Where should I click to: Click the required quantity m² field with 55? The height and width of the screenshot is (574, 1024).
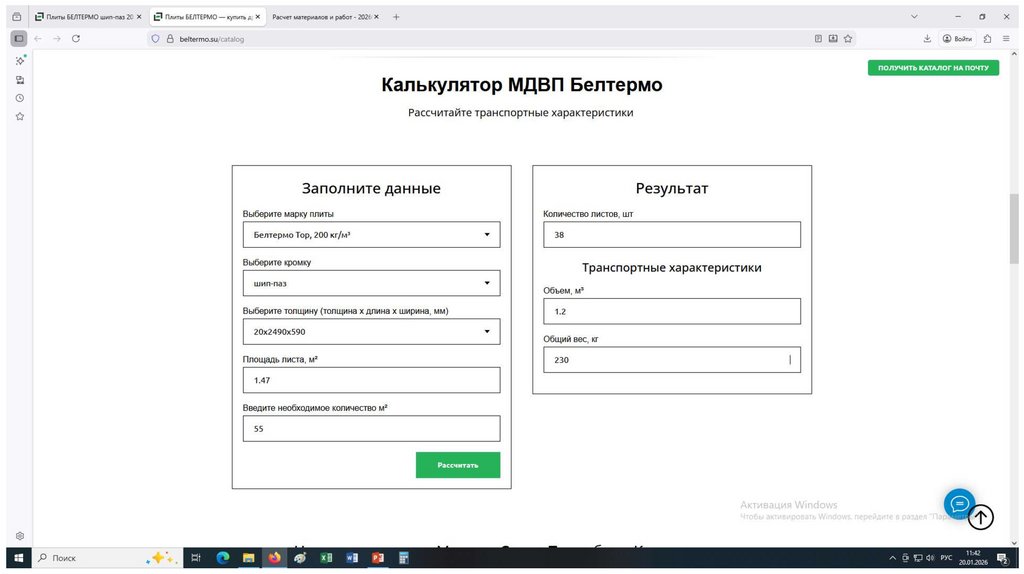click(x=372, y=428)
